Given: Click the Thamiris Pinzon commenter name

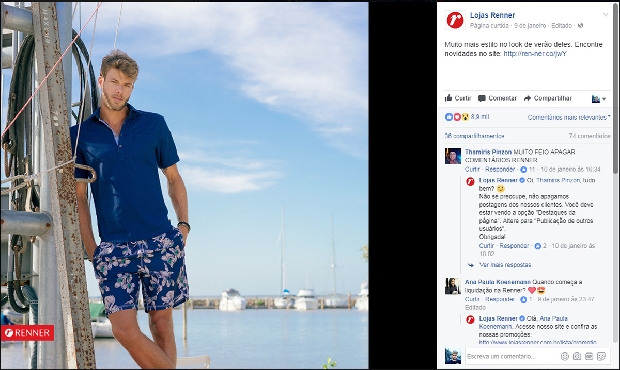Looking at the screenshot, I should coord(488,152).
